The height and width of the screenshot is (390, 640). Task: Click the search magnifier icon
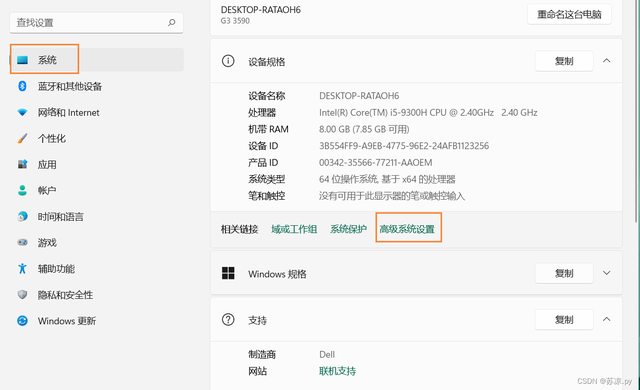(172, 22)
